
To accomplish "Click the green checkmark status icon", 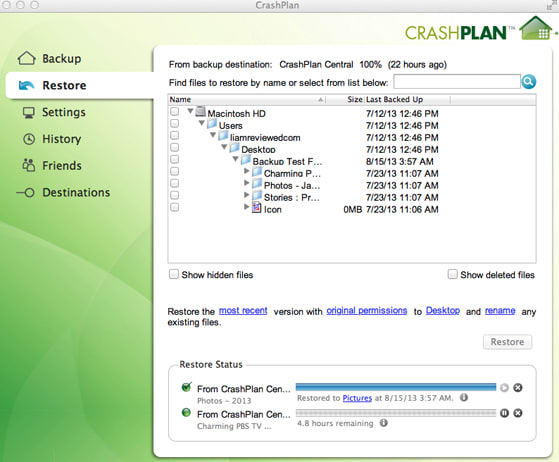I will pos(186,386).
